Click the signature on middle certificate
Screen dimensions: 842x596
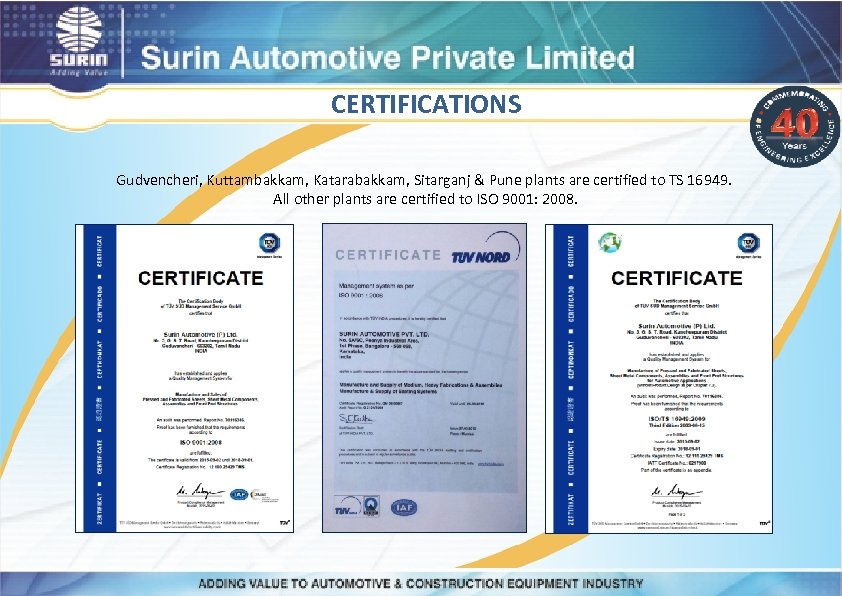[357, 418]
